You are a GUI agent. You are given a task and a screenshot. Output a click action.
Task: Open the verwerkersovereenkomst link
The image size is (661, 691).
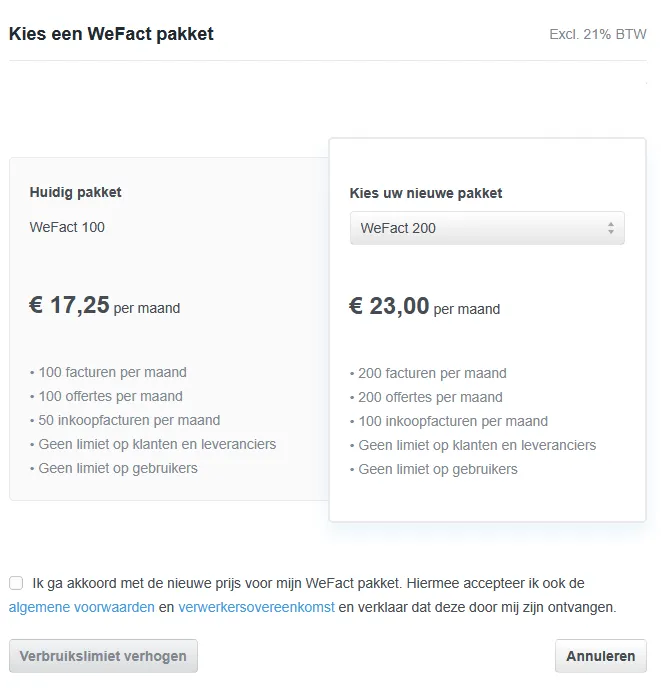click(257, 607)
